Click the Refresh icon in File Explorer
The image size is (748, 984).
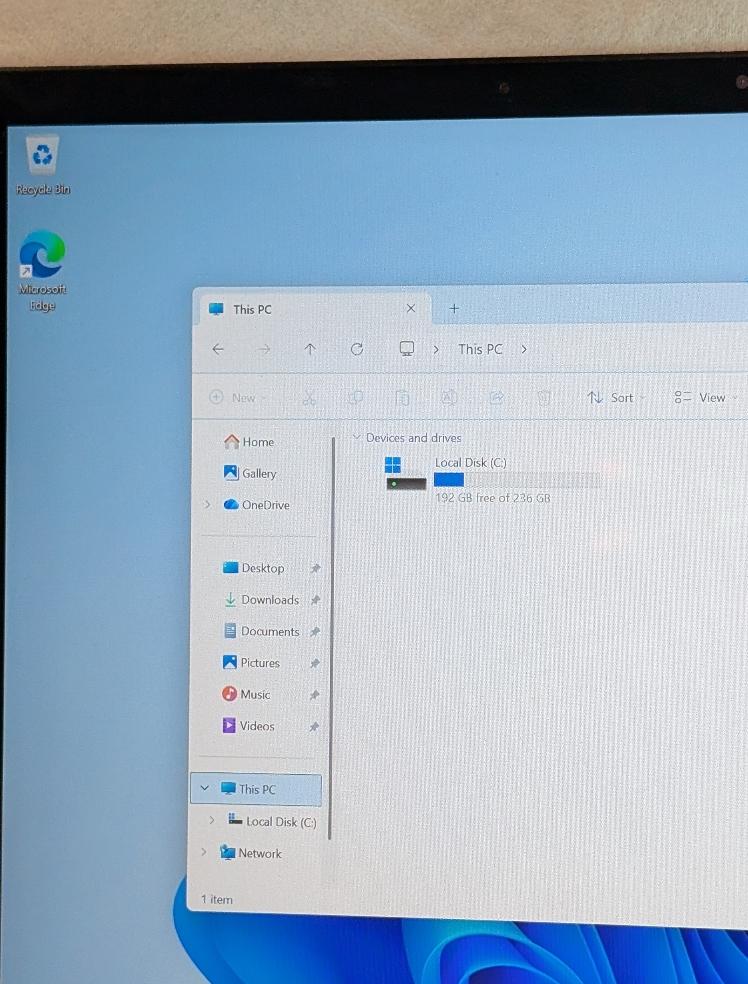coord(357,349)
